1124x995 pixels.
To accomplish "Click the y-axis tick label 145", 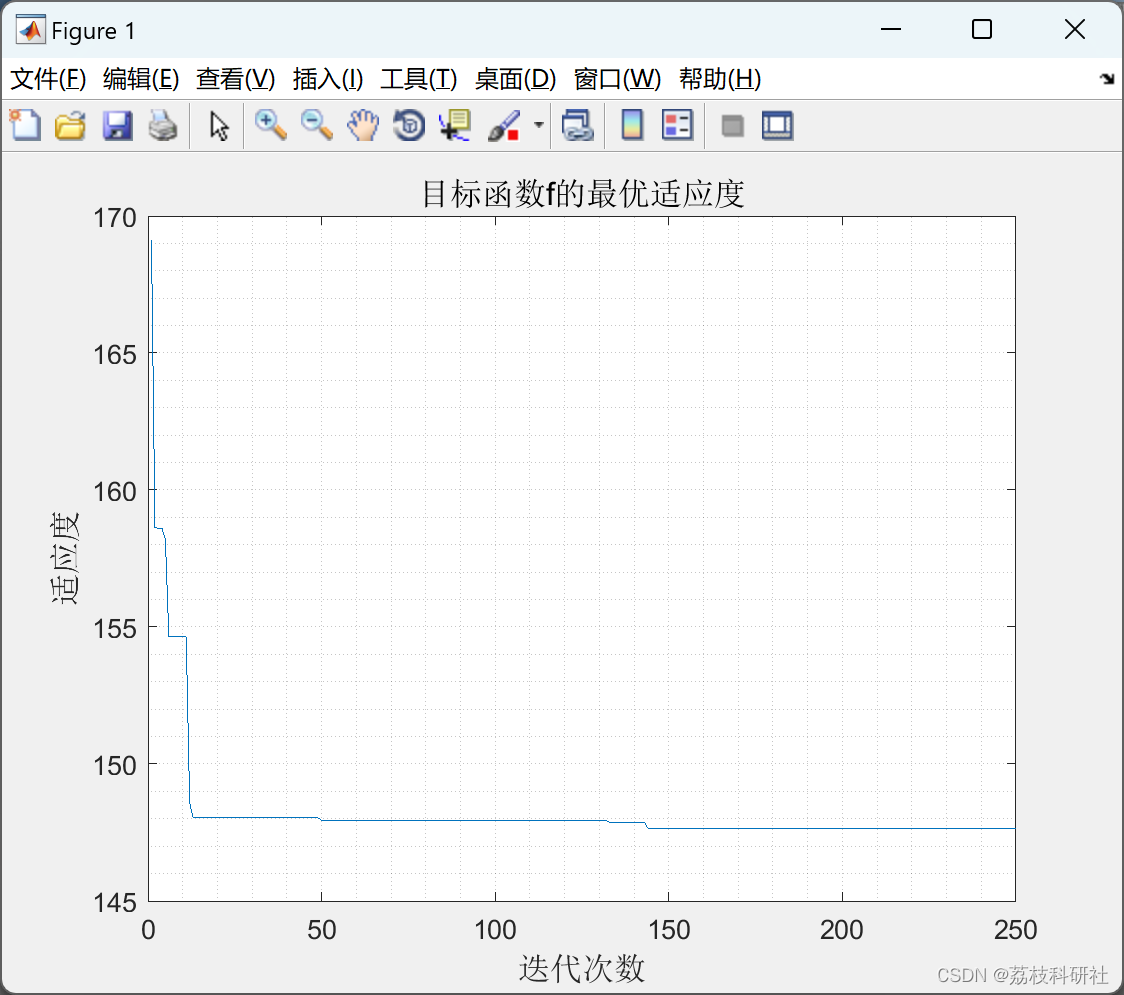I will (x=115, y=903).
